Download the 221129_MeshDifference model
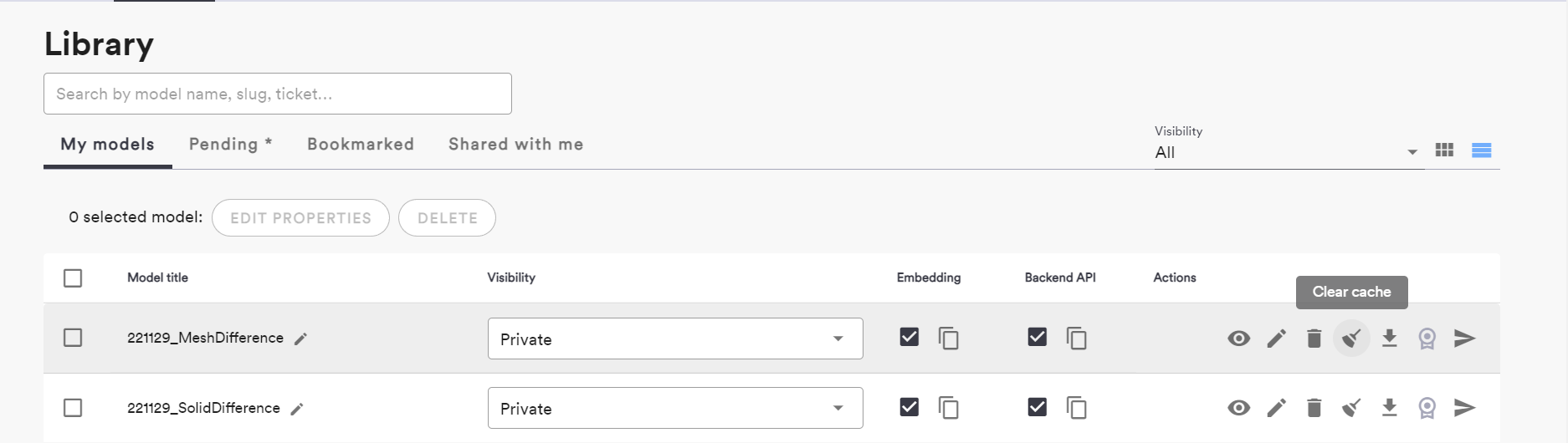Screen dimensions: 1568x443 pyautogui.click(x=1389, y=339)
